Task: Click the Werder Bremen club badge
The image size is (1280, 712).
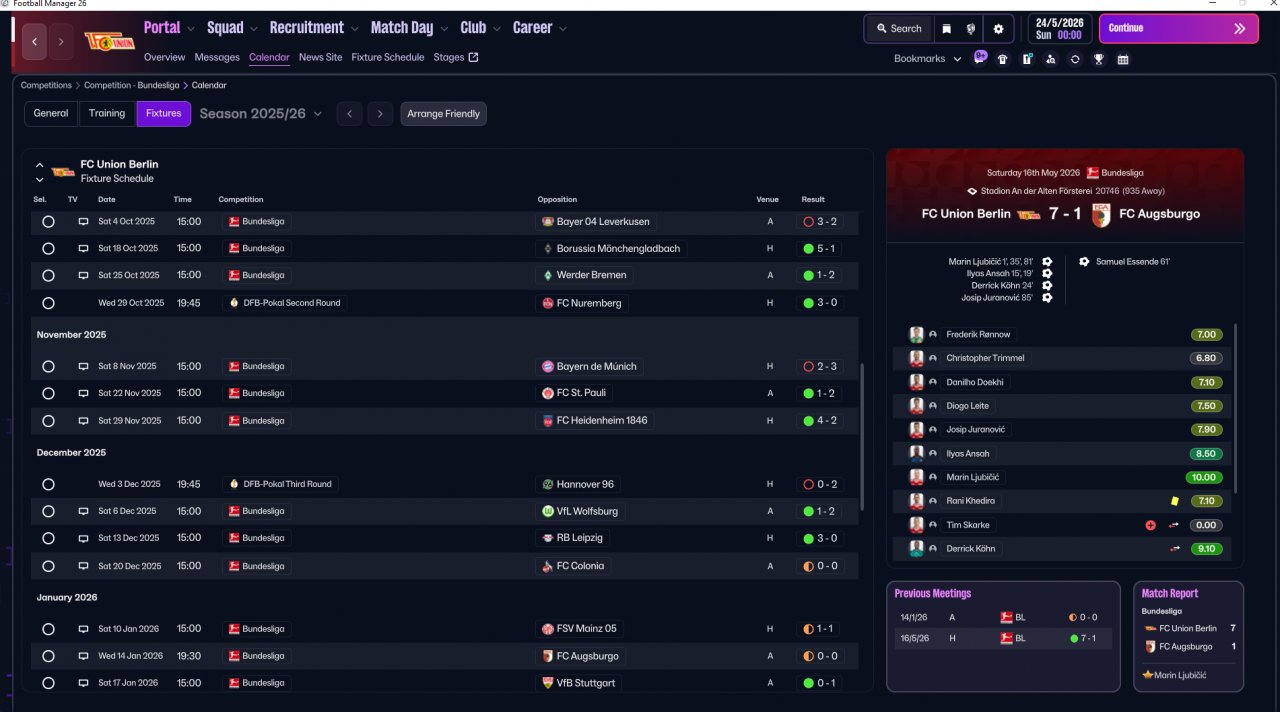Action: pyautogui.click(x=548, y=275)
